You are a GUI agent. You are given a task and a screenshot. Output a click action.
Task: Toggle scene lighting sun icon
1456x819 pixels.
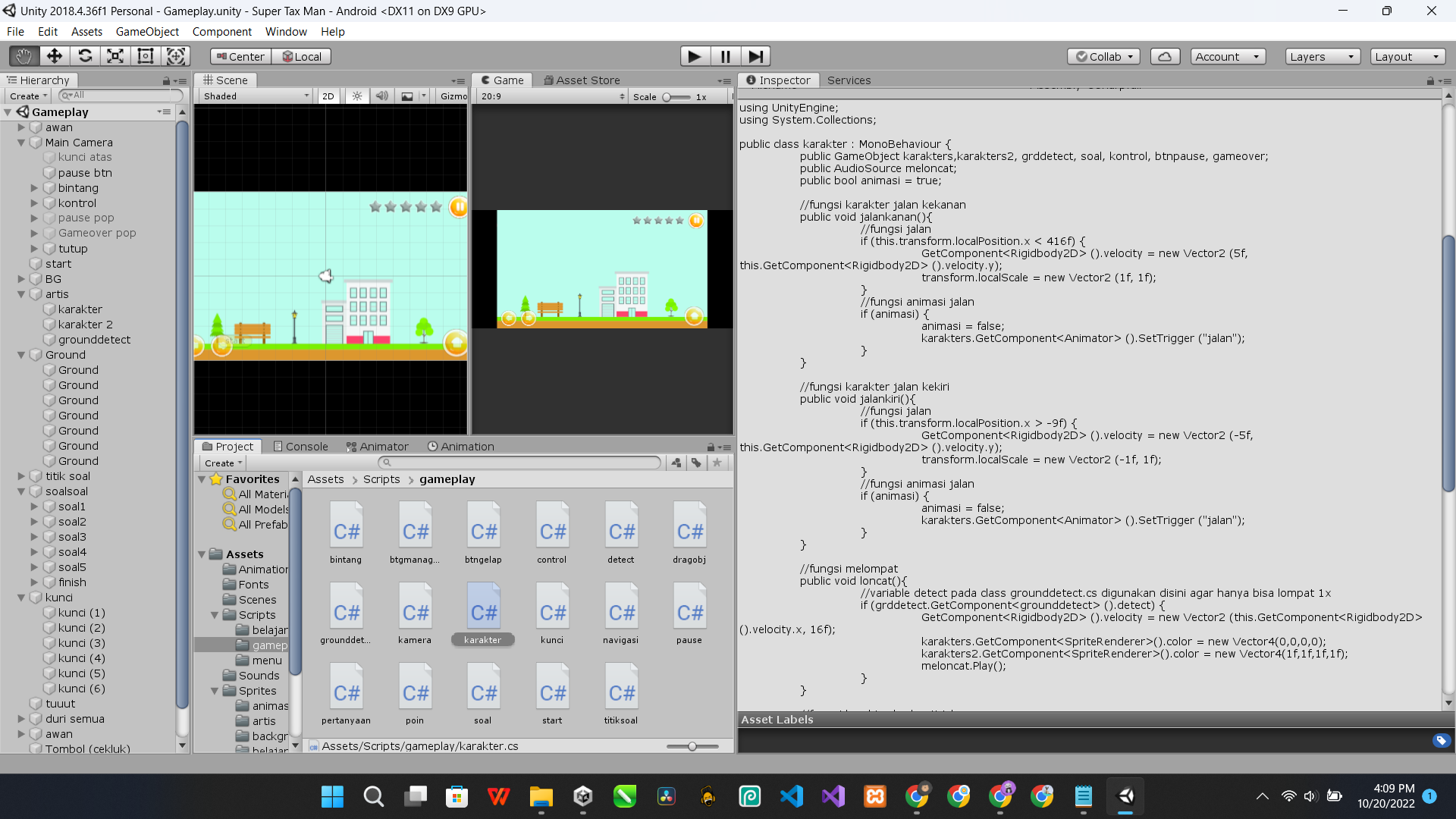pos(357,96)
